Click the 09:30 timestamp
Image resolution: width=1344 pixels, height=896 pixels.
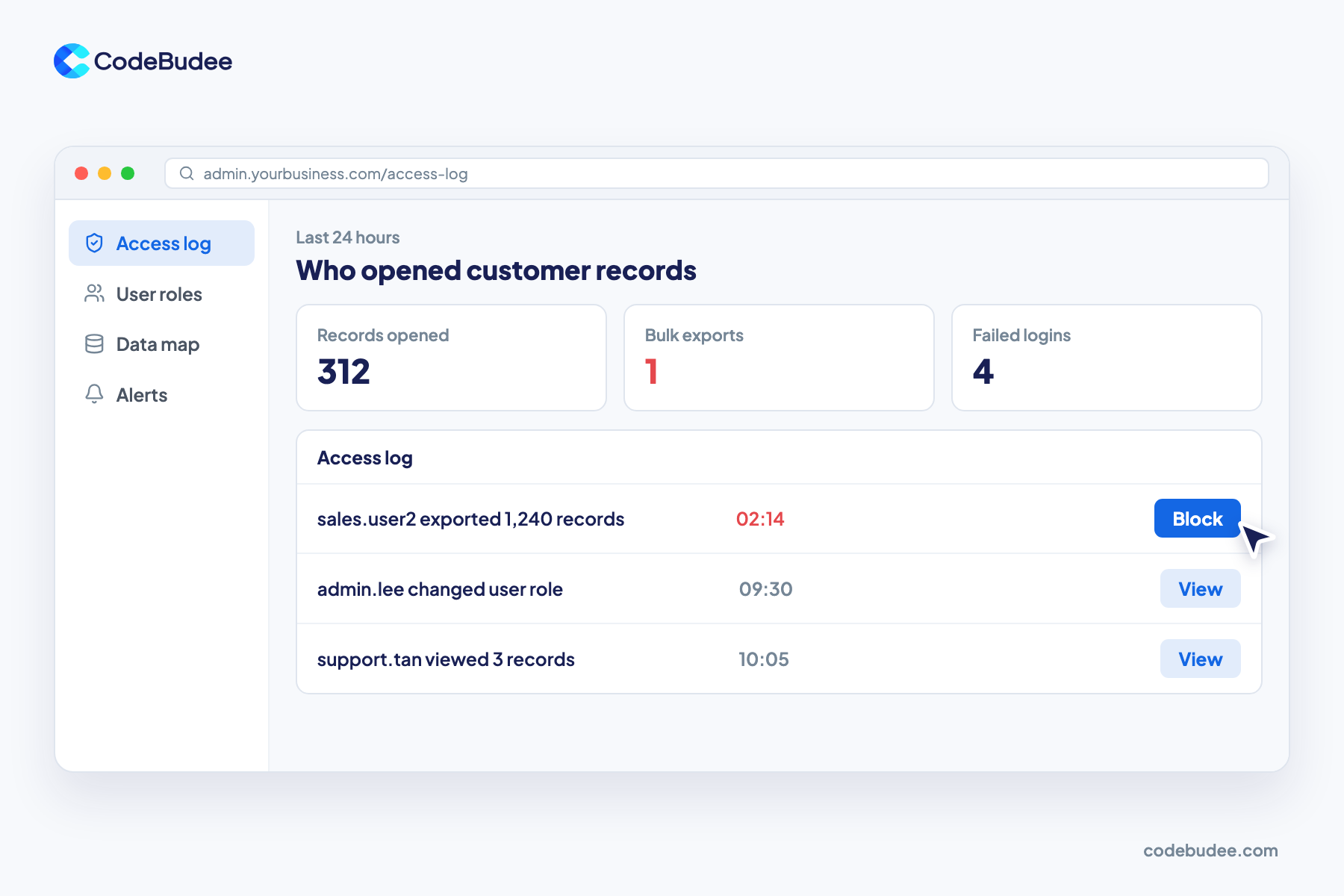(765, 589)
